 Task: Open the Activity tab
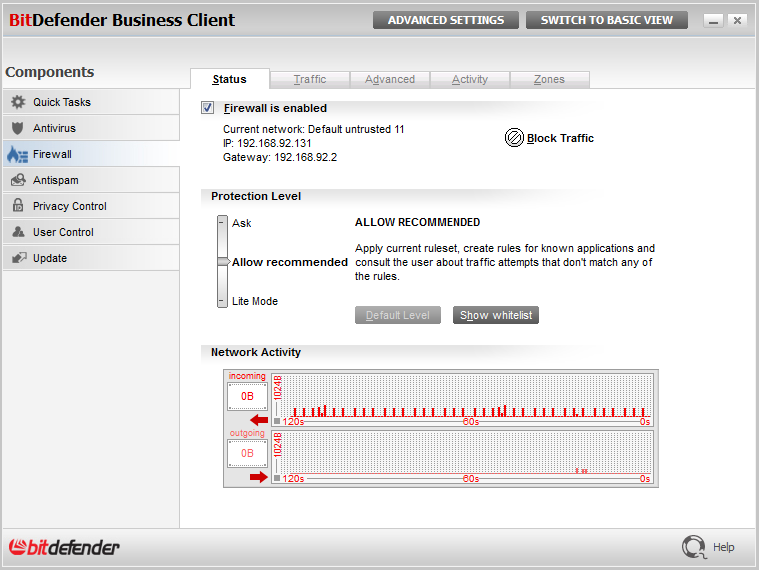click(x=470, y=79)
